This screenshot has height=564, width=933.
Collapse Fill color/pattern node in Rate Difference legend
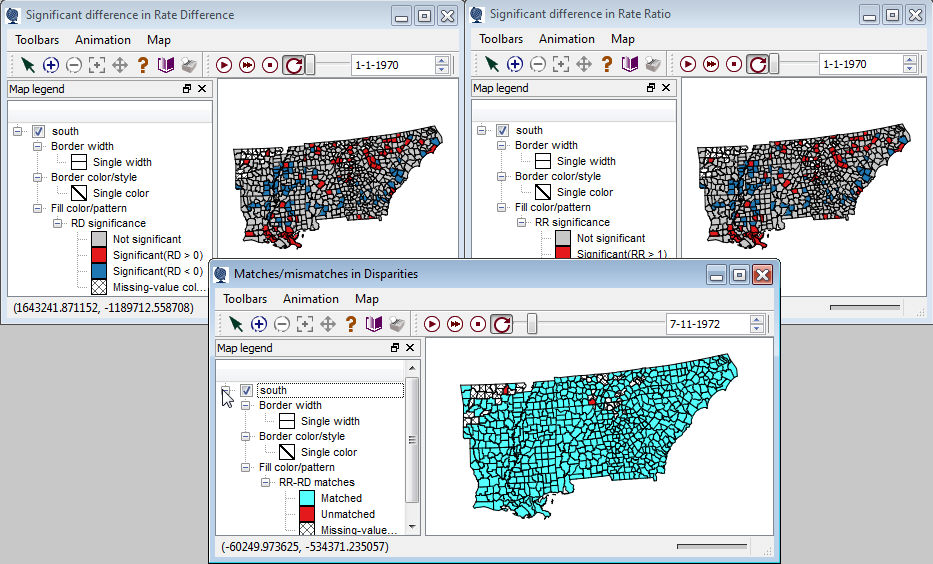click(37, 208)
